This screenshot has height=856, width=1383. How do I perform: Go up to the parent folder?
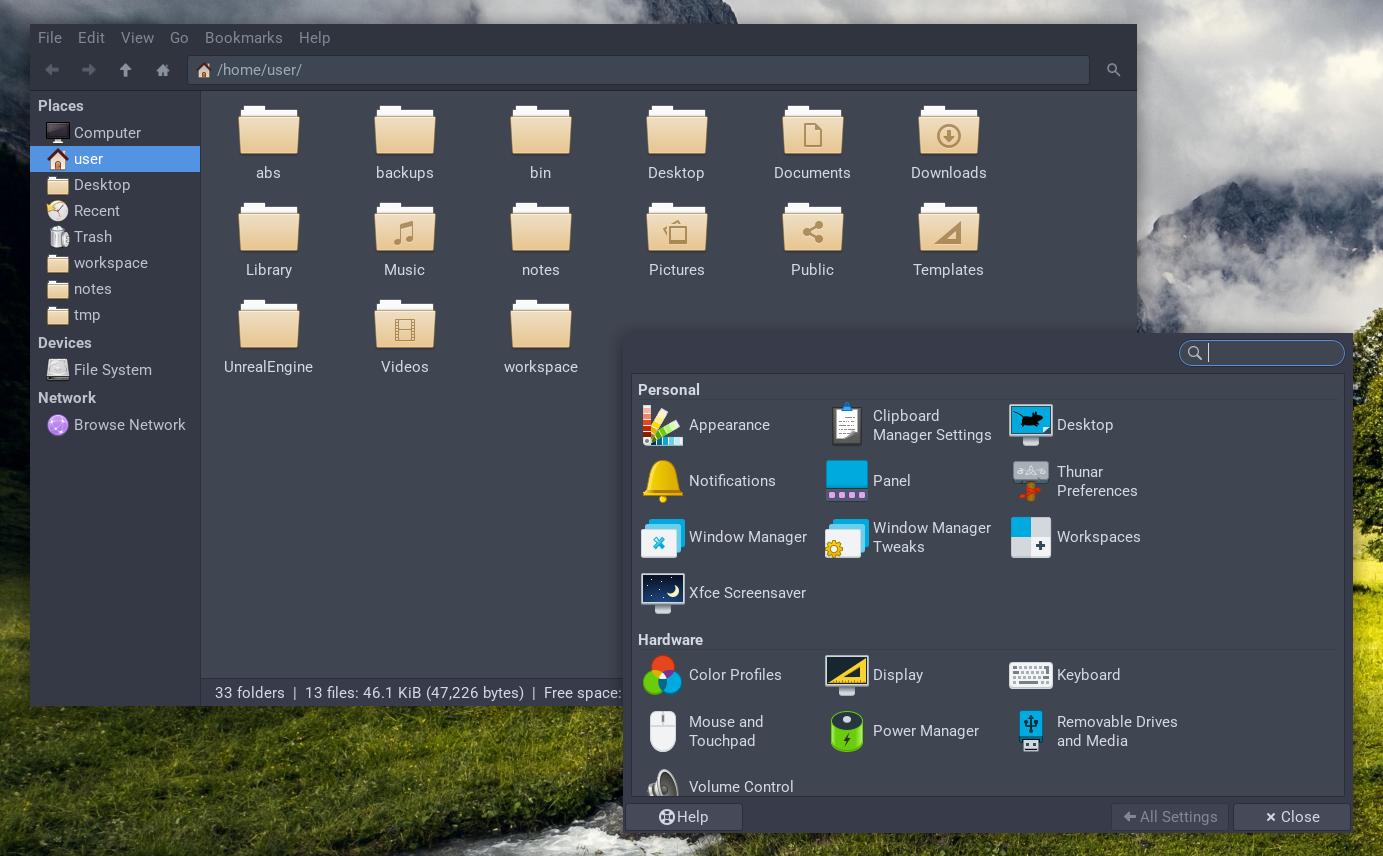(125, 70)
